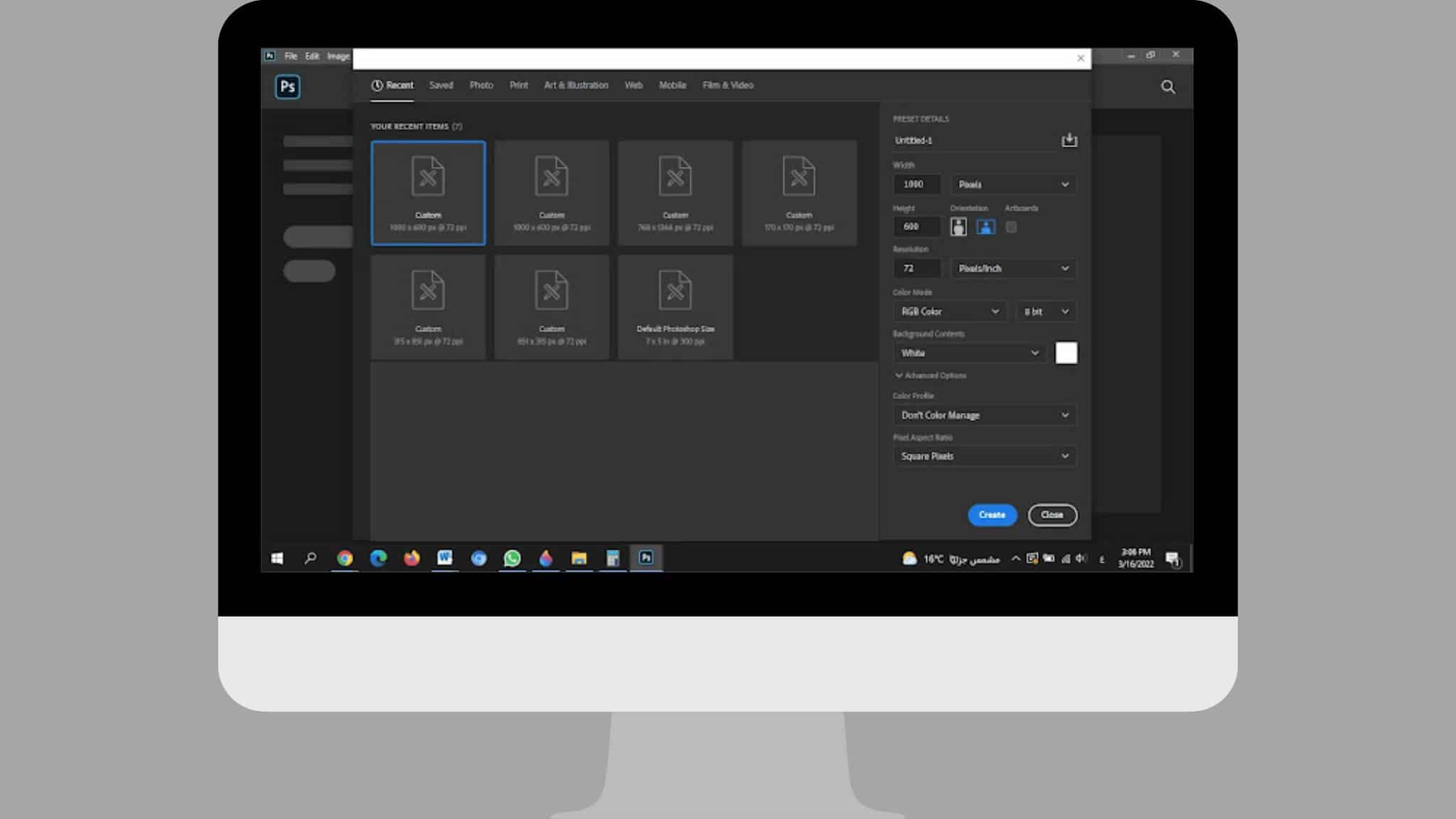
Task: Open the RGB Color mode dropdown
Action: (950, 311)
